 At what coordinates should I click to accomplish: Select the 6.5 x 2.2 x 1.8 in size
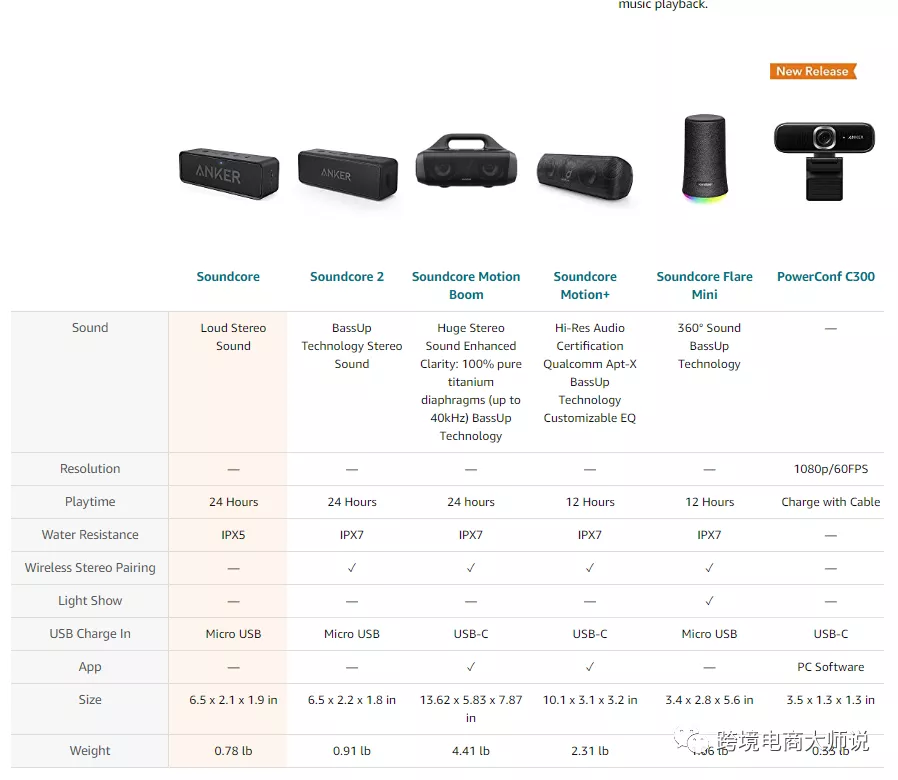[x=352, y=700]
